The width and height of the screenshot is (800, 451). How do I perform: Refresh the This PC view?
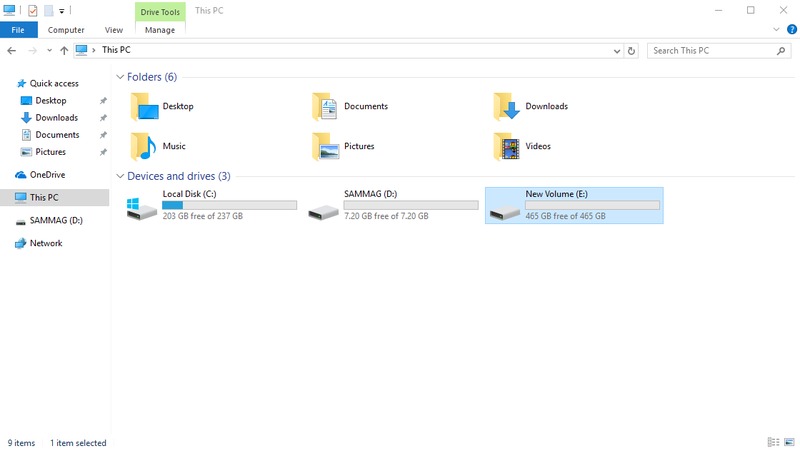[631, 50]
